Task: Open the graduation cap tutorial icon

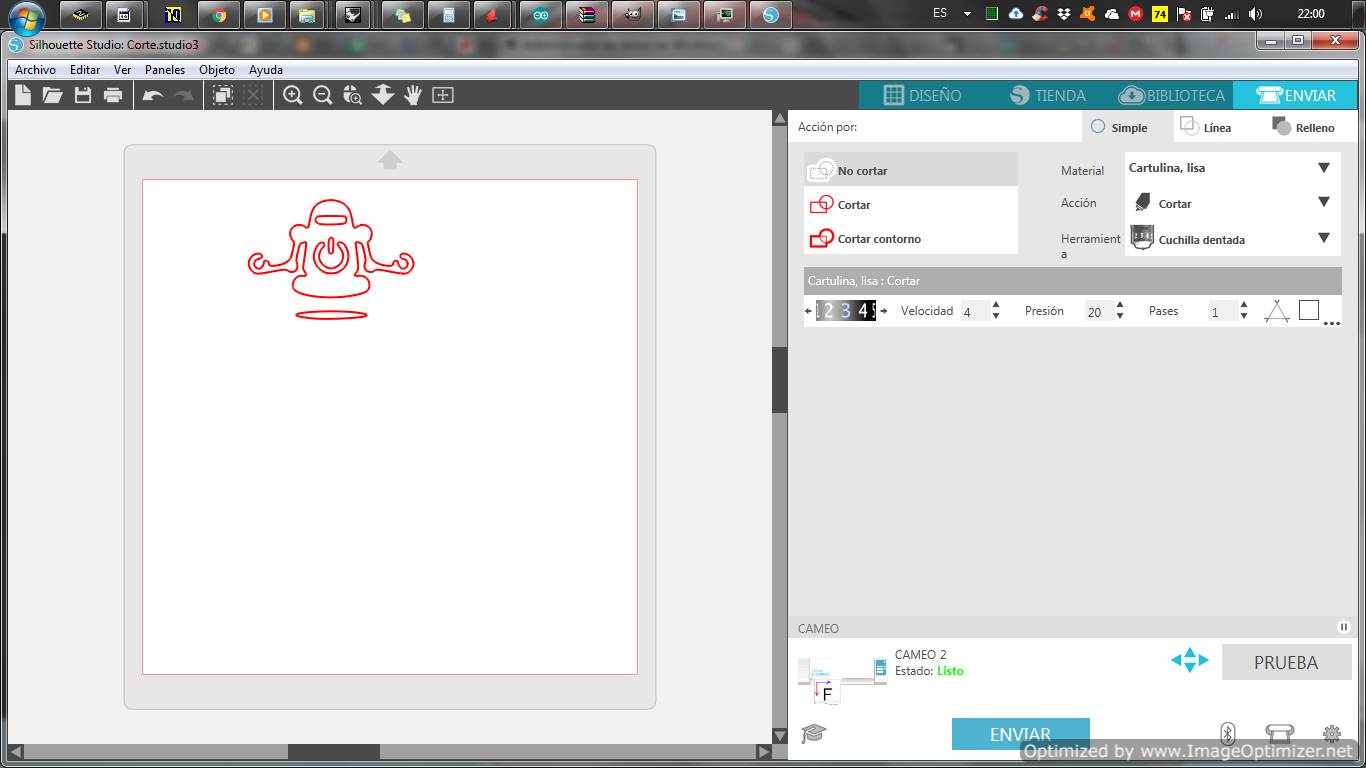Action: pos(814,734)
